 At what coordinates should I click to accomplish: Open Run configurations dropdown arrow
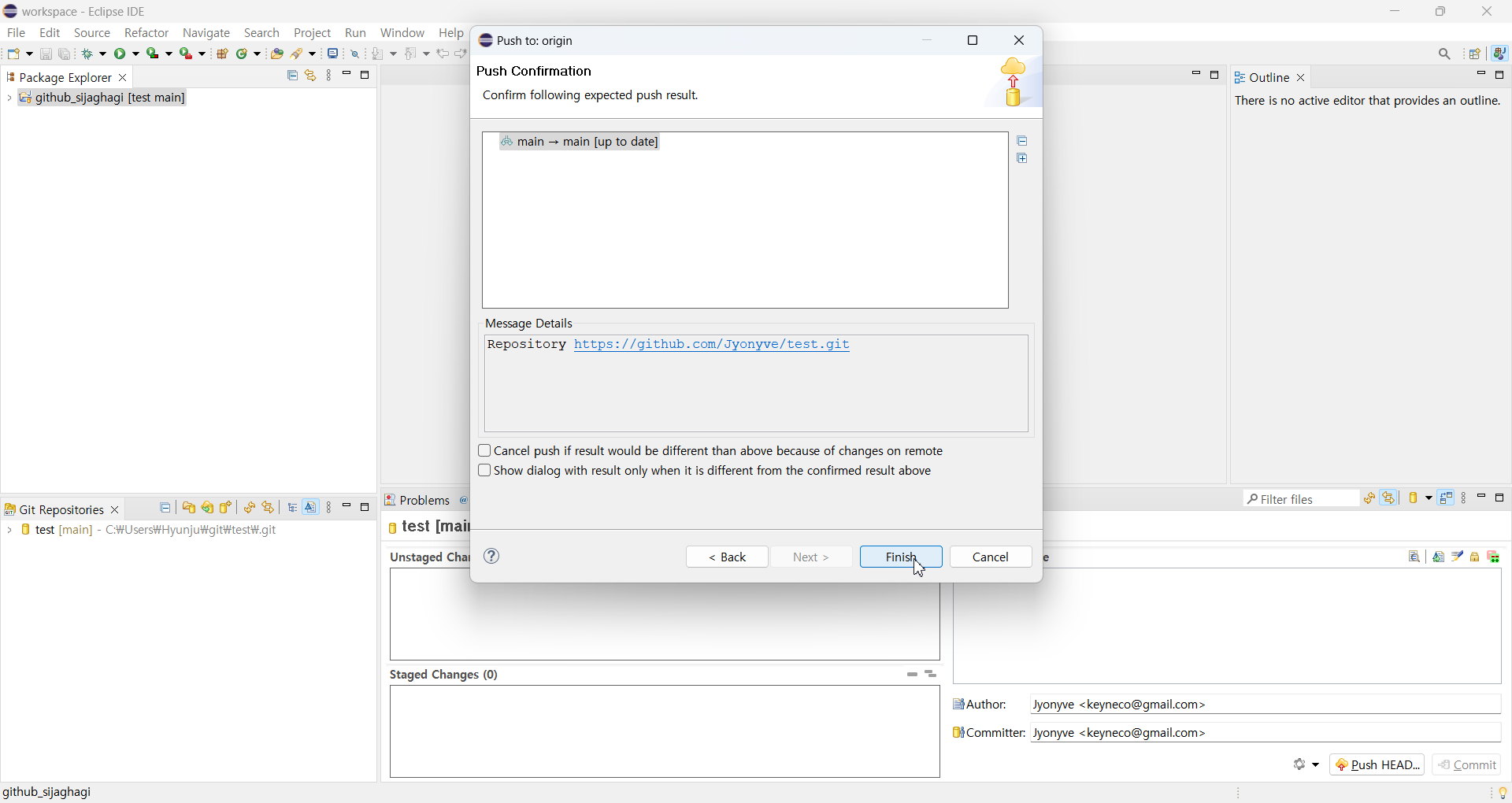[x=136, y=54]
